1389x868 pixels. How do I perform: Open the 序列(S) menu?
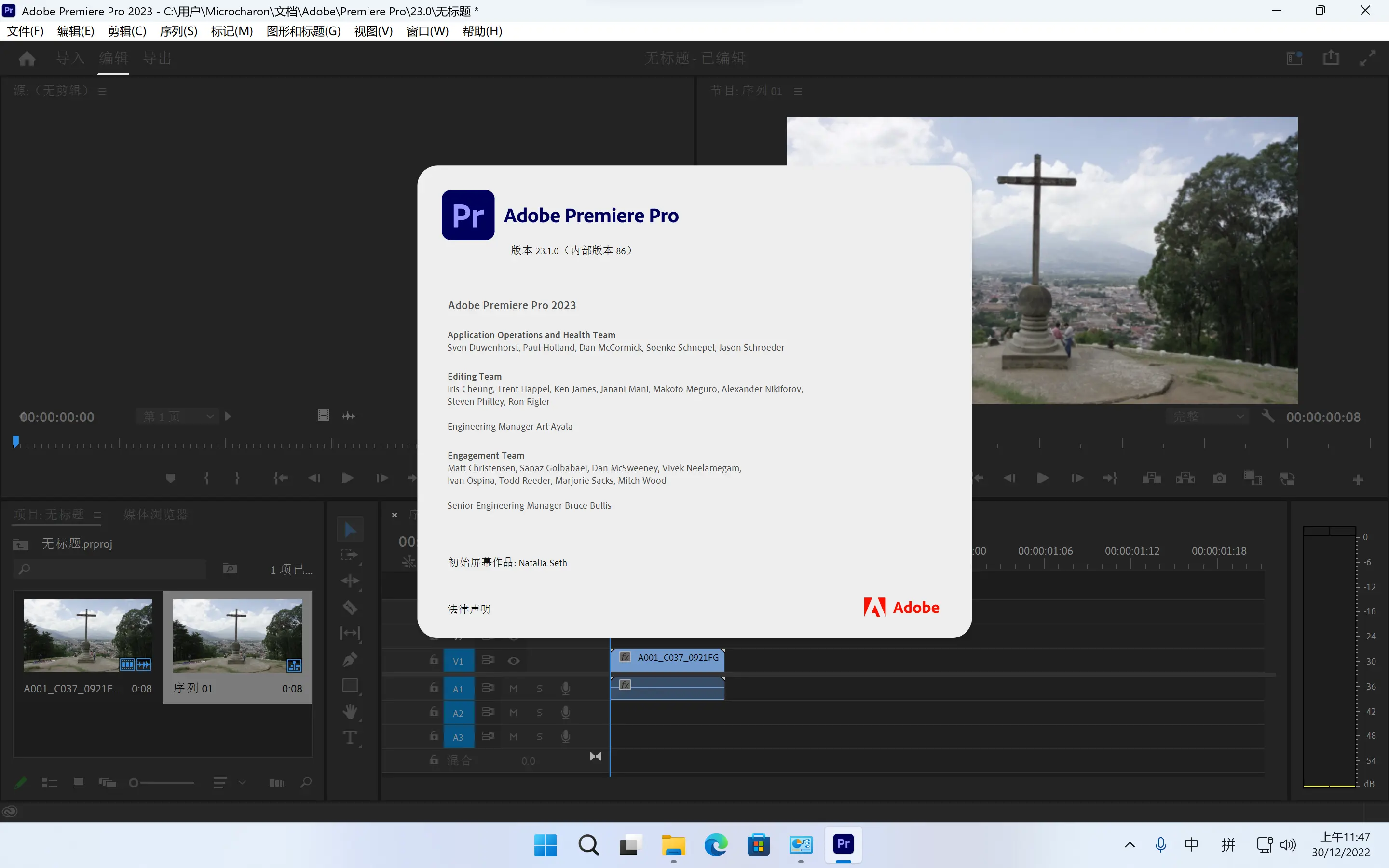(x=178, y=31)
